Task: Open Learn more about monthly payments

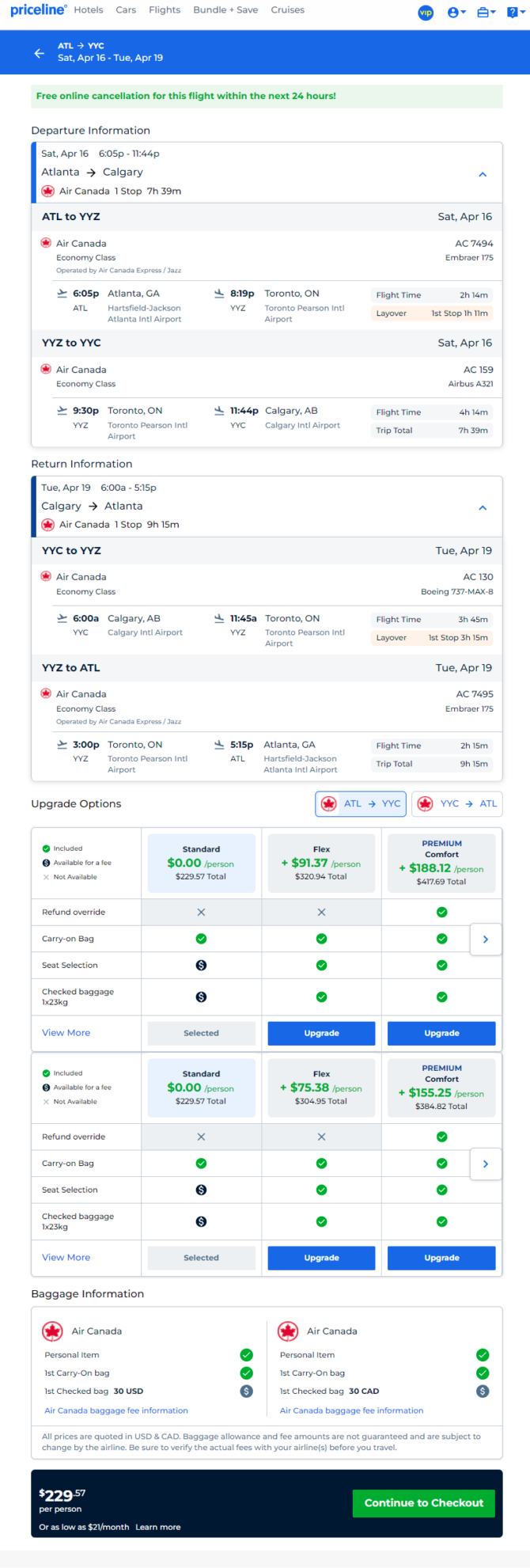Action: [158, 1527]
